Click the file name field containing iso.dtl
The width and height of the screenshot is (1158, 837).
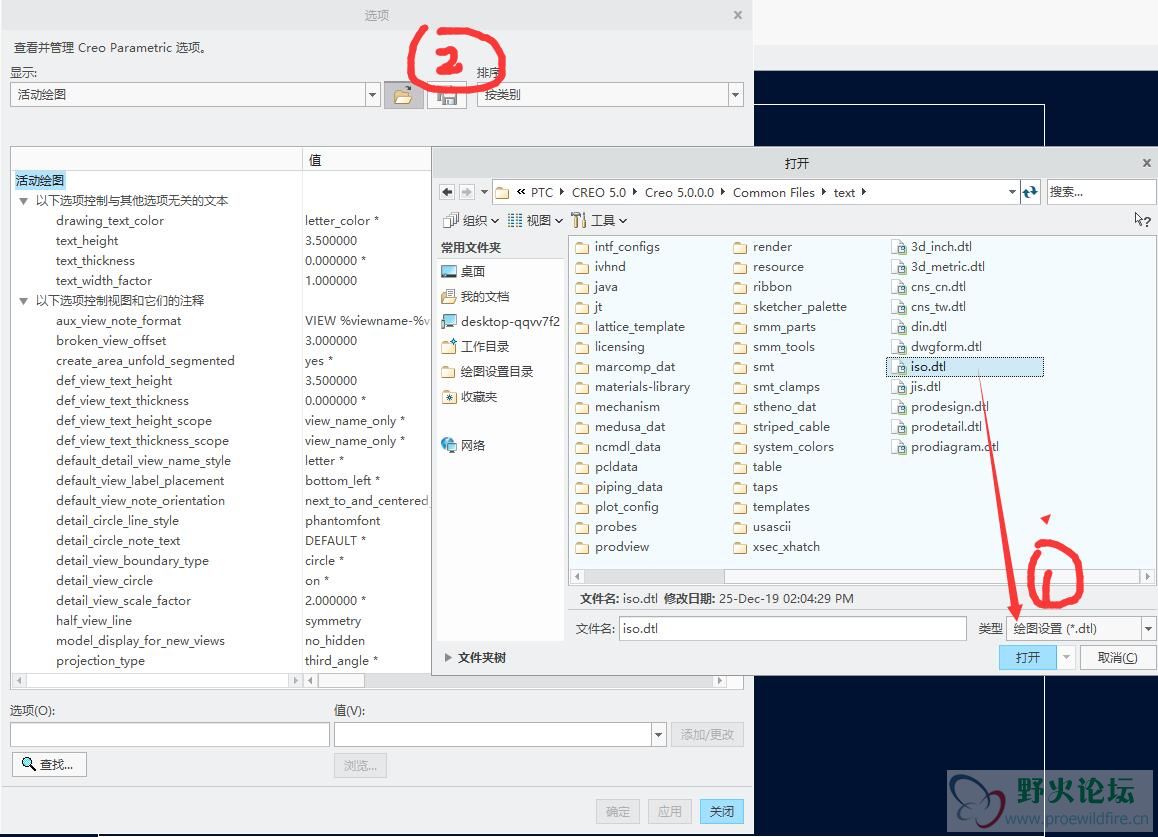click(x=792, y=629)
